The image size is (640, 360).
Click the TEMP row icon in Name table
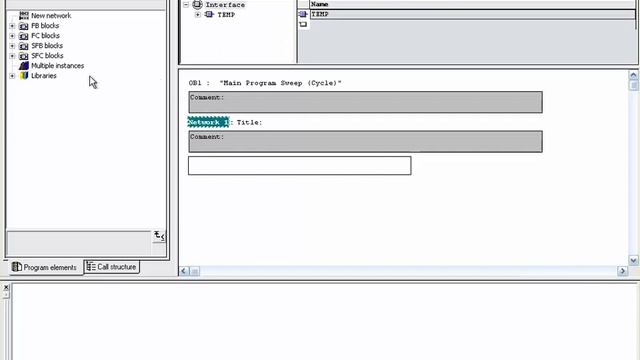tap(303, 14)
